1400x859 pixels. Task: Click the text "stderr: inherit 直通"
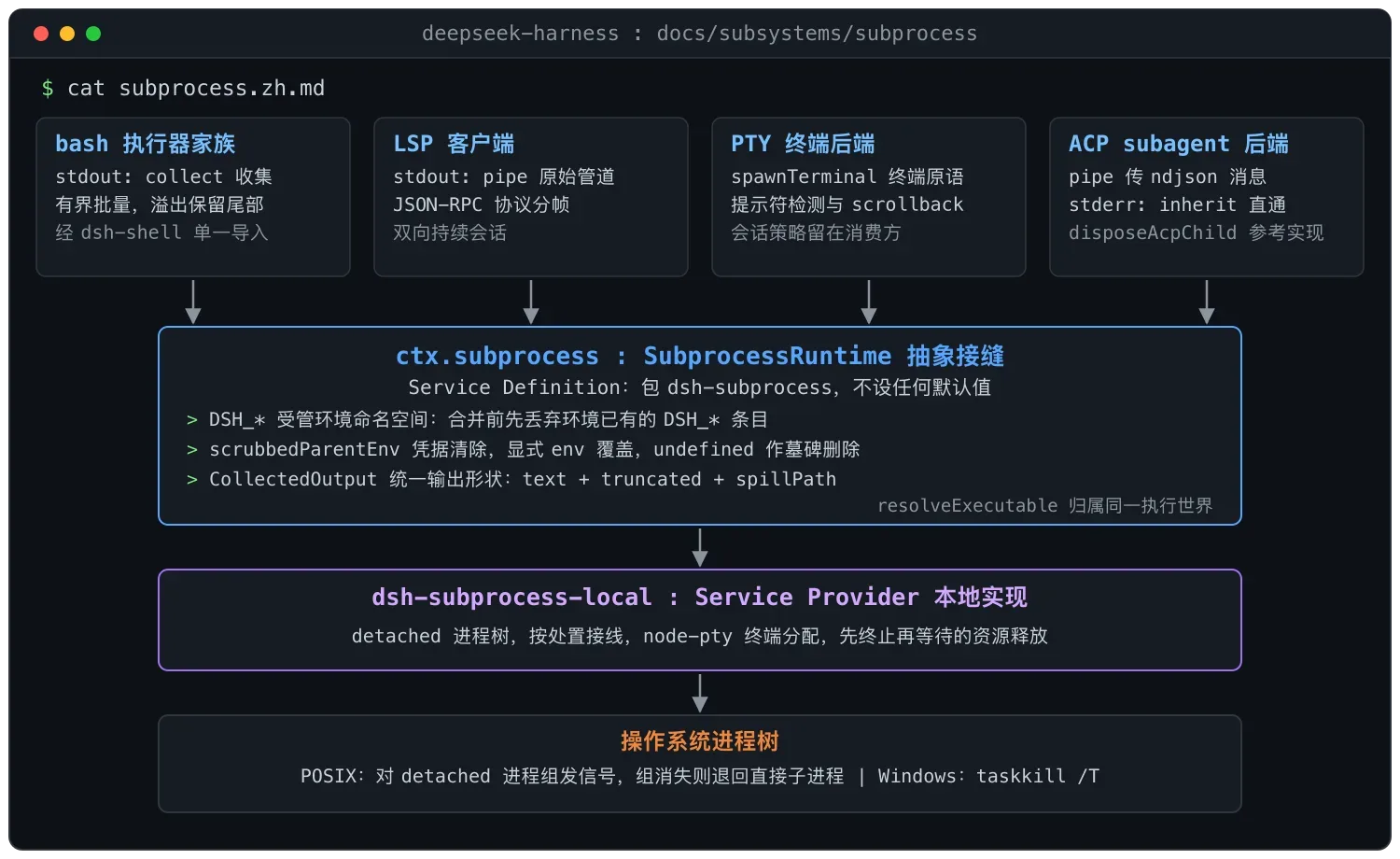pyautogui.click(x=1178, y=204)
